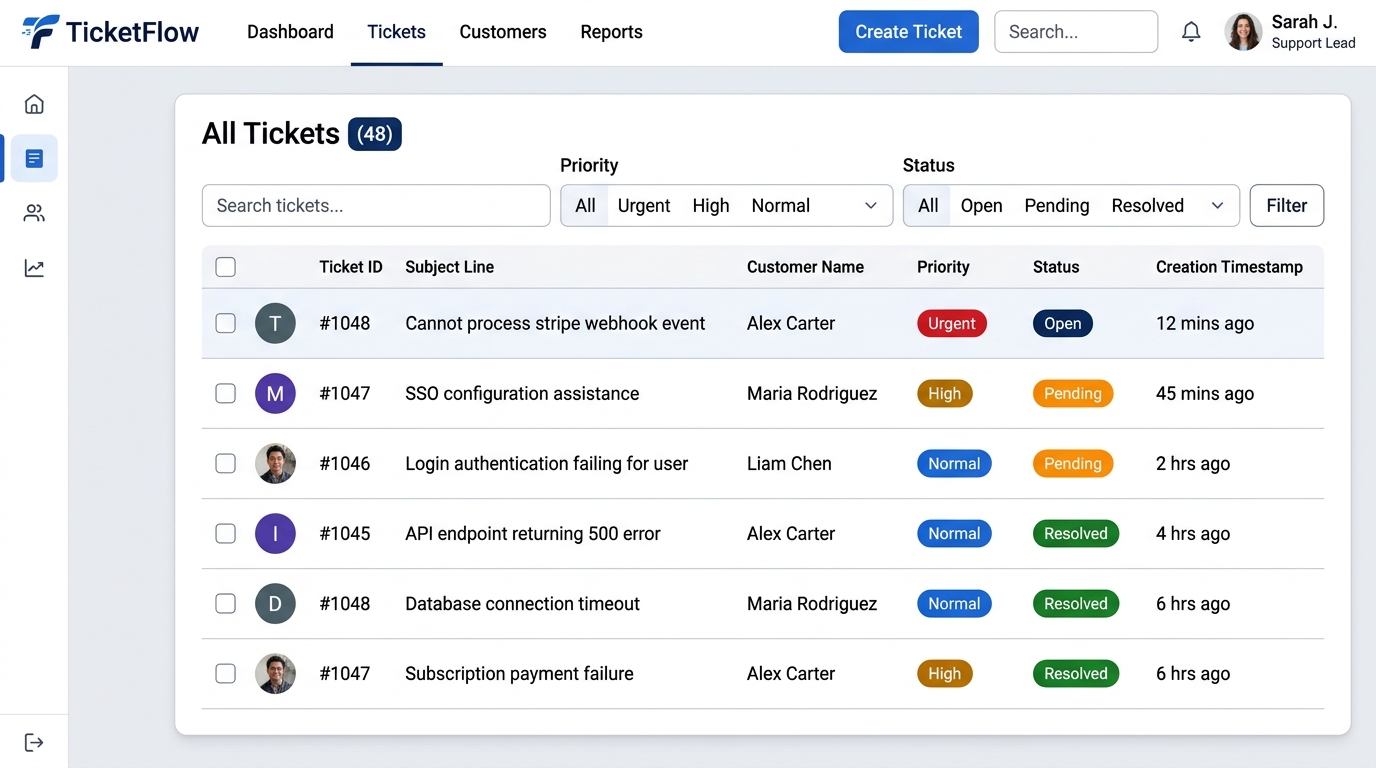Viewport: 1376px width, 768px height.
Task: Check the Cannot process stripe webhook row
Action: coord(226,323)
